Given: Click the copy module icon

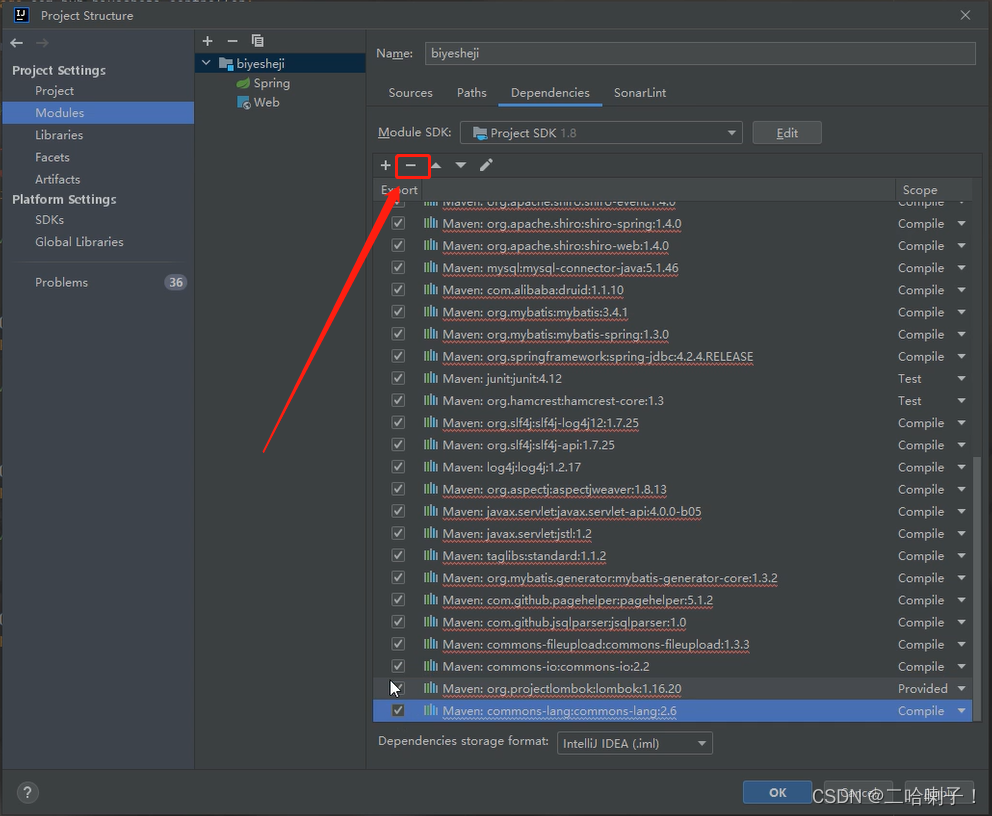Looking at the screenshot, I should tap(257, 41).
